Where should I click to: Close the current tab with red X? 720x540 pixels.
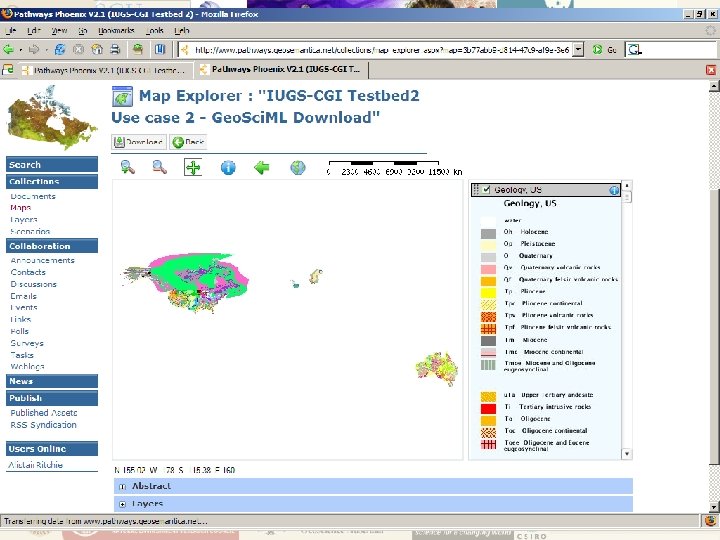click(711, 70)
